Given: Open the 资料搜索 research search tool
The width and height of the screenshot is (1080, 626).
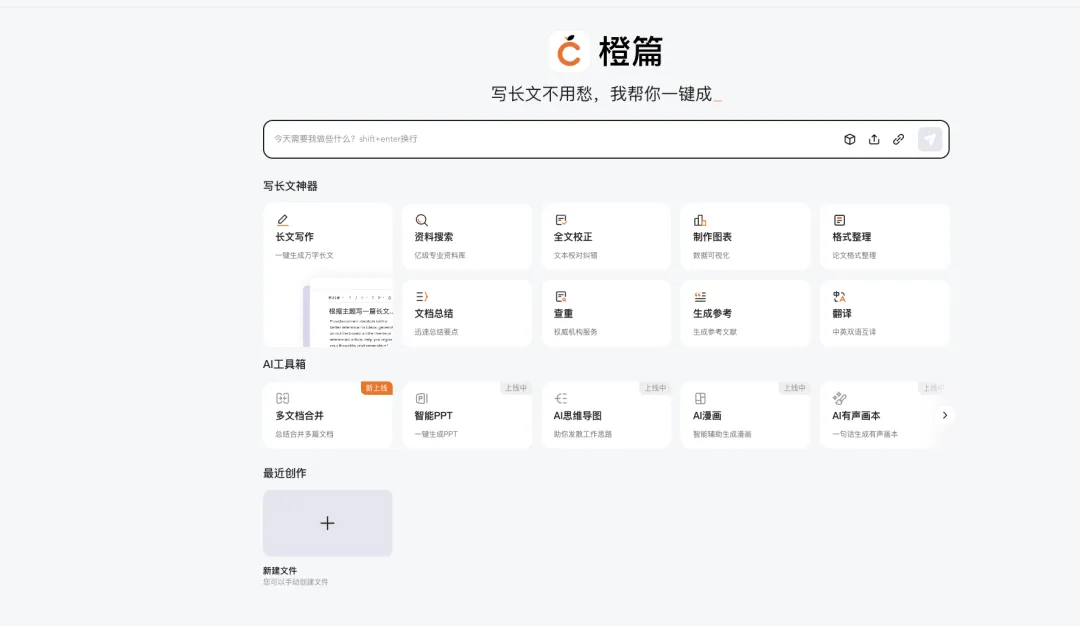Looking at the screenshot, I should (467, 235).
